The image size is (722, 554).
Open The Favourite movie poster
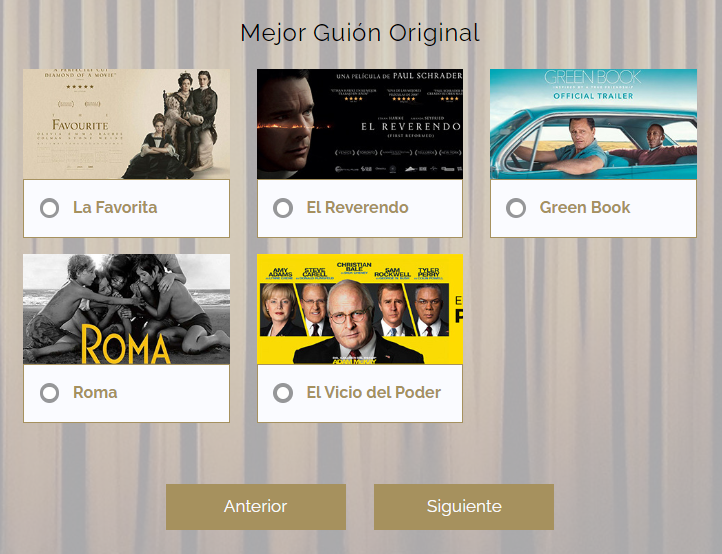(127, 124)
